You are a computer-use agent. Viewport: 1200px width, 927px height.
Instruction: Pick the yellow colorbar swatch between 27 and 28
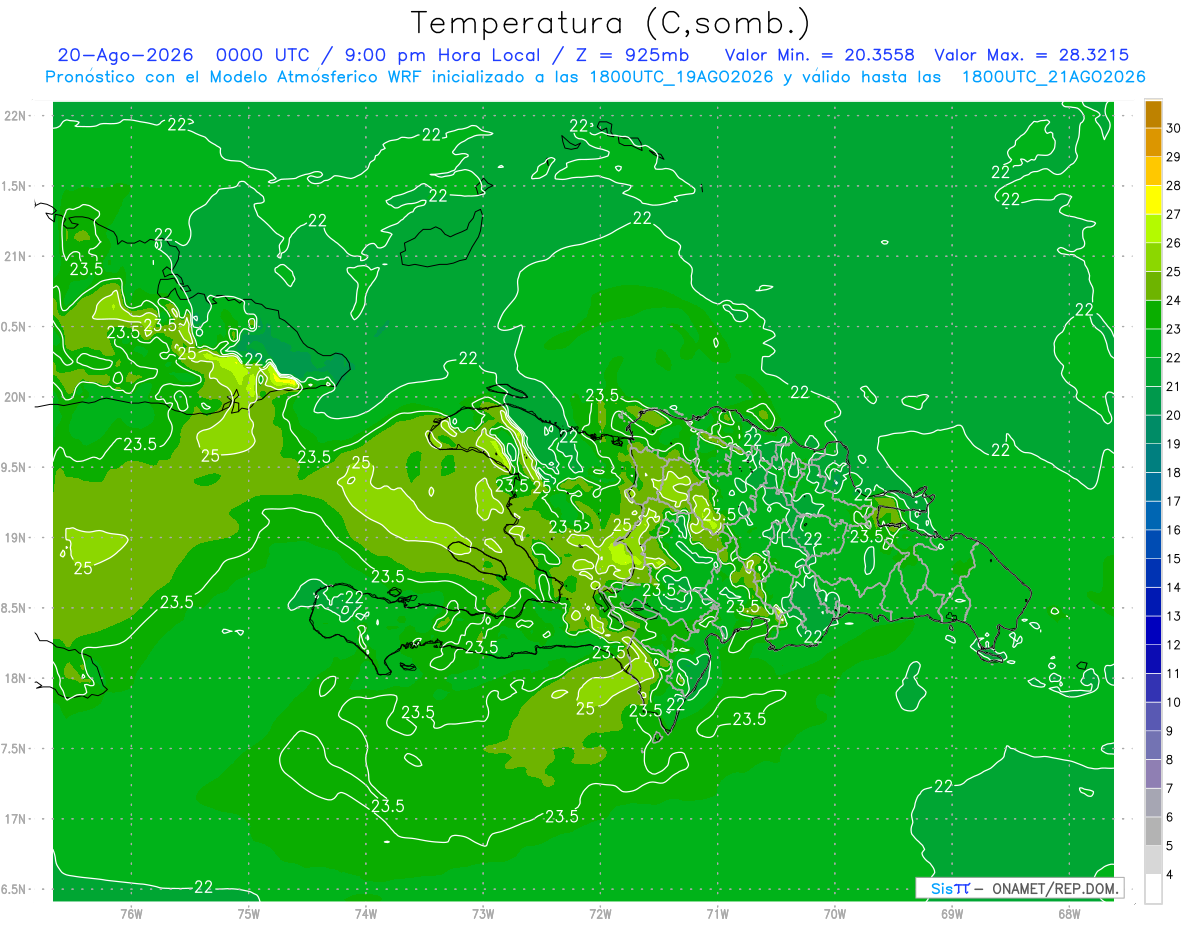point(1153,199)
